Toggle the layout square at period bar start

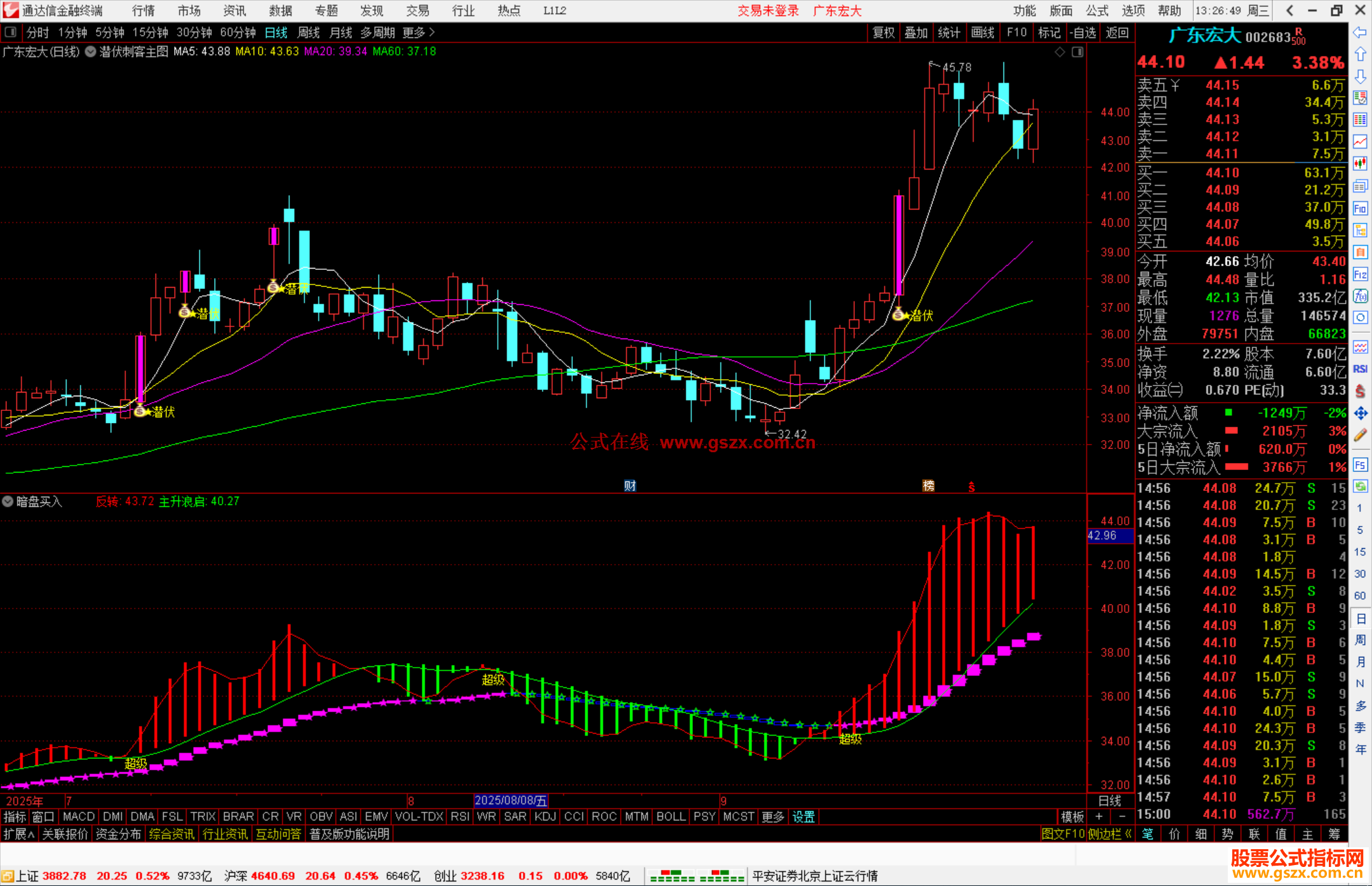click(x=10, y=32)
